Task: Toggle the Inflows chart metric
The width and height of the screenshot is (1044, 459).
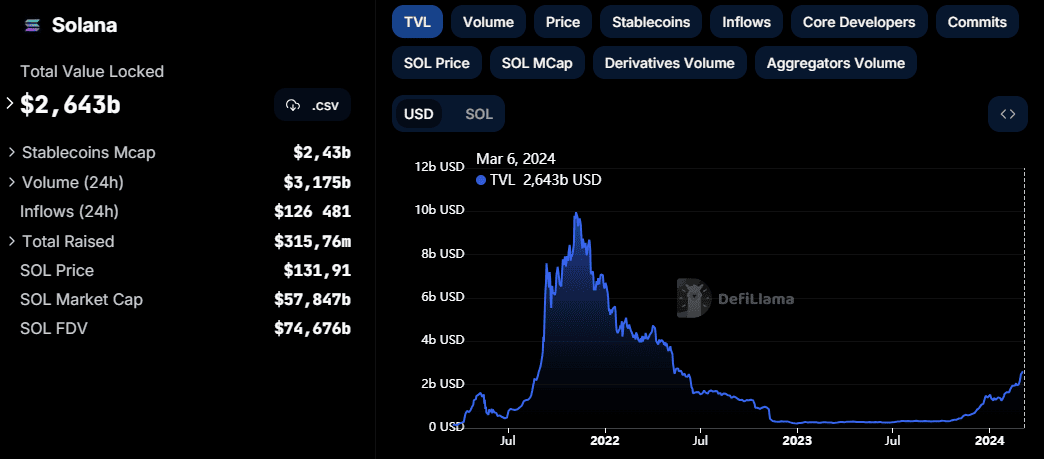Action: (x=746, y=22)
